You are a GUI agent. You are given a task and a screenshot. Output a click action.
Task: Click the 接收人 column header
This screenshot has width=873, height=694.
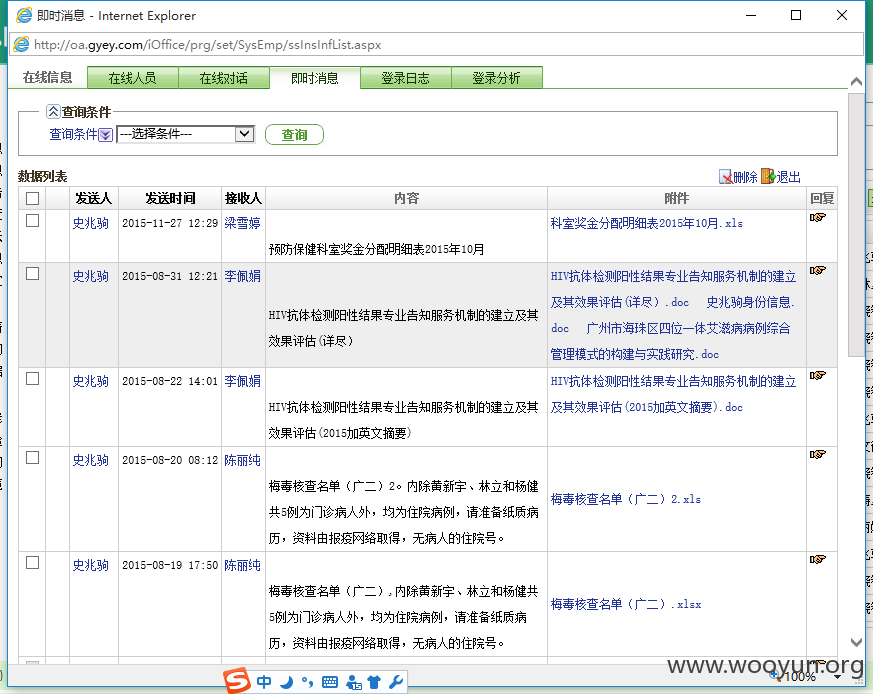coord(243,198)
